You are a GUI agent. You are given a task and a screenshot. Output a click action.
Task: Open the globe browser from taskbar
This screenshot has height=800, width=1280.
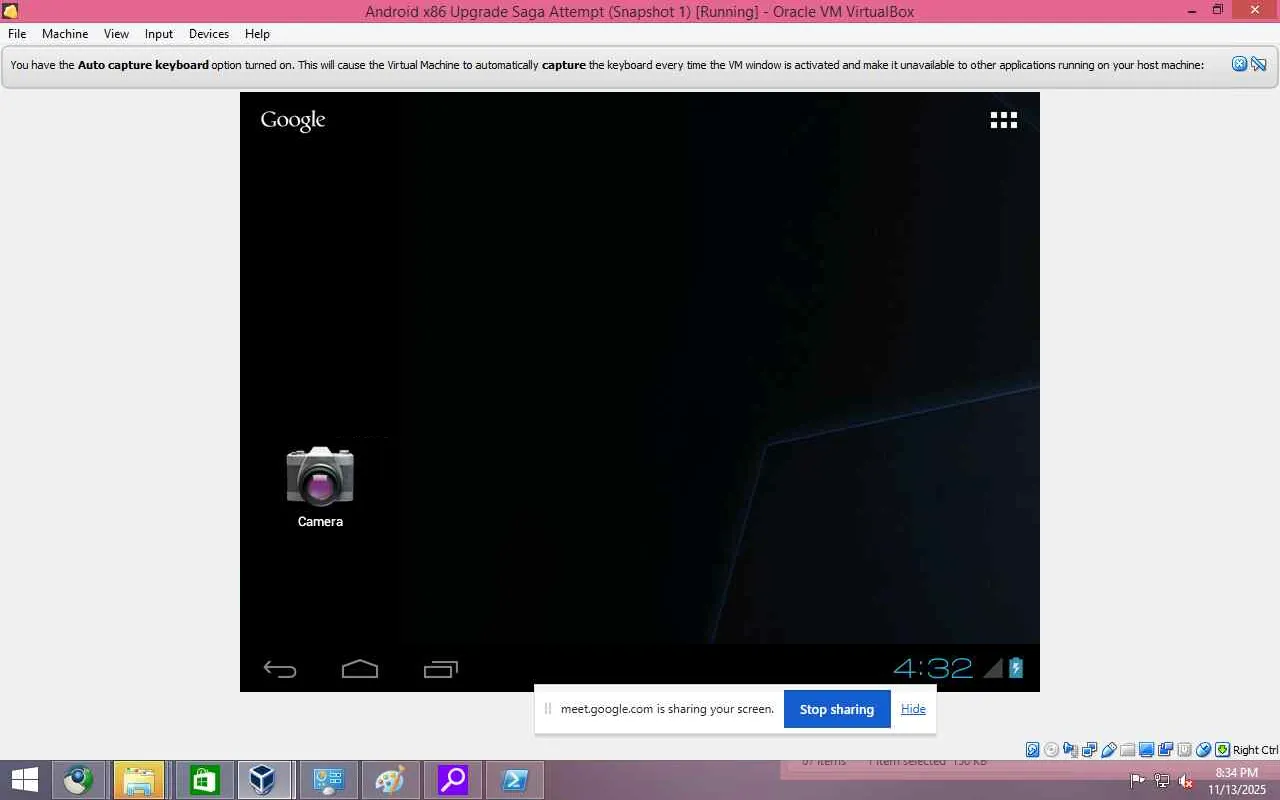click(x=78, y=780)
